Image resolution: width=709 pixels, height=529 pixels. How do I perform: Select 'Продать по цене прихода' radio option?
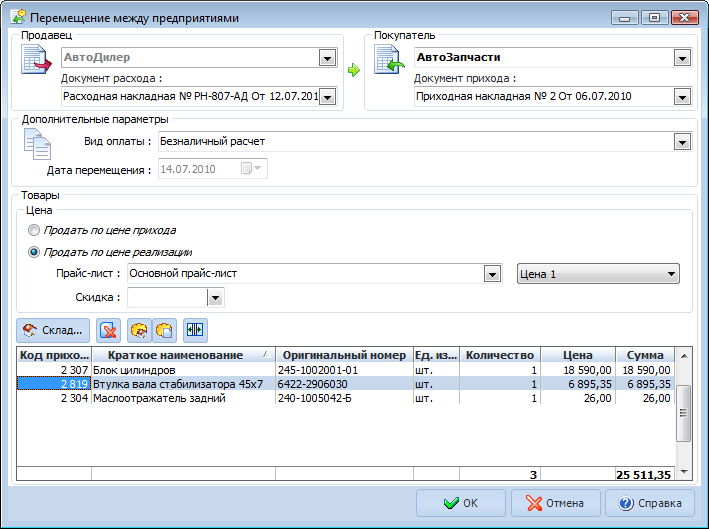[35, 230]
